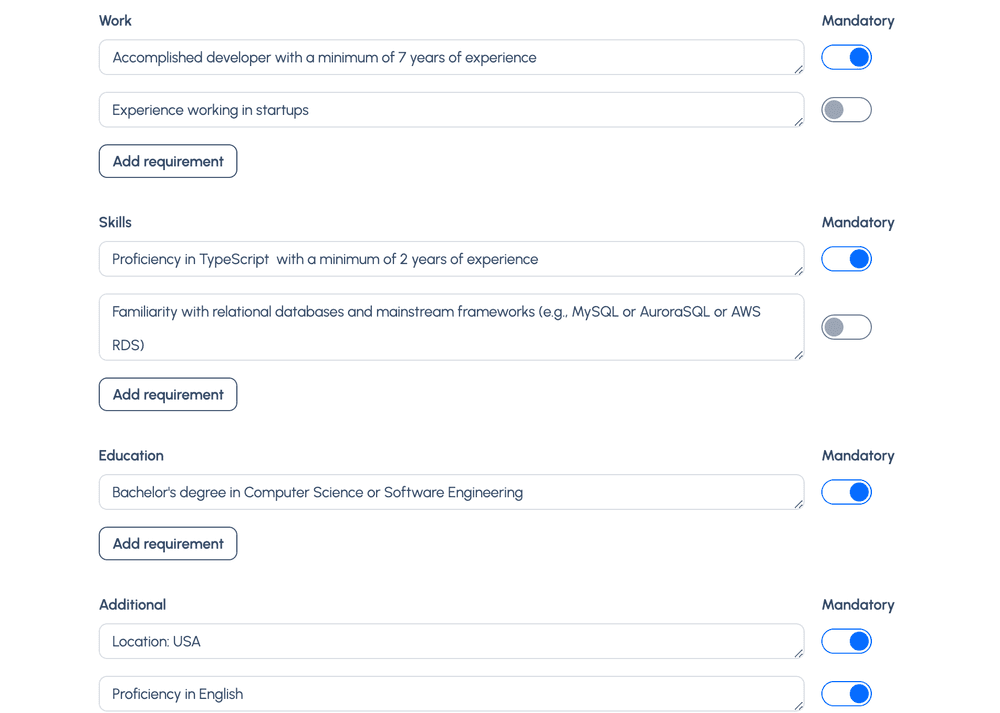Edit the Bachelor's degree requirement field

(450, 492)
